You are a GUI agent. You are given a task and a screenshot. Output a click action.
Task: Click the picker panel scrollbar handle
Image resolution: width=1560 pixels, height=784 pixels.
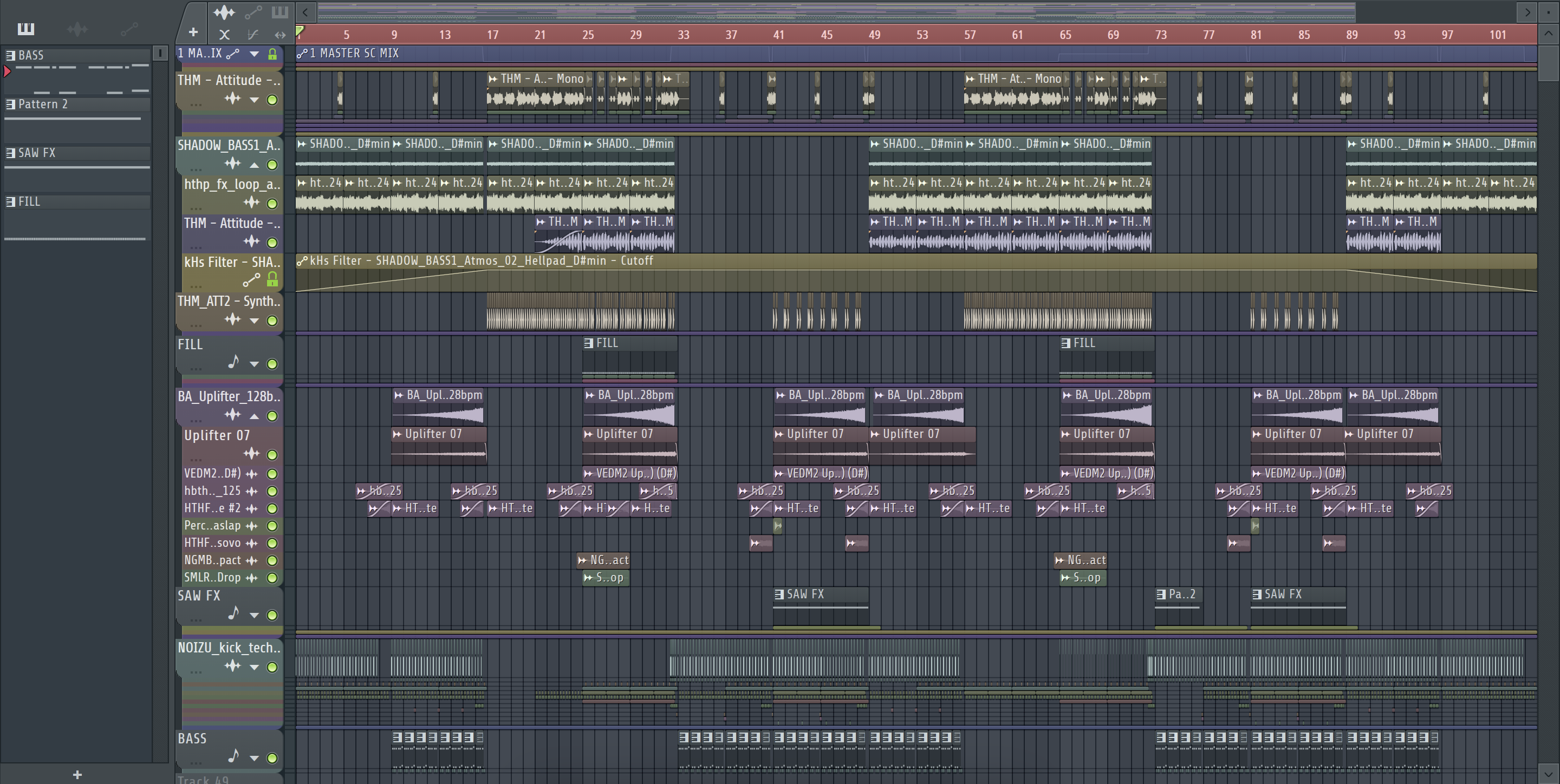pos(160,53)
